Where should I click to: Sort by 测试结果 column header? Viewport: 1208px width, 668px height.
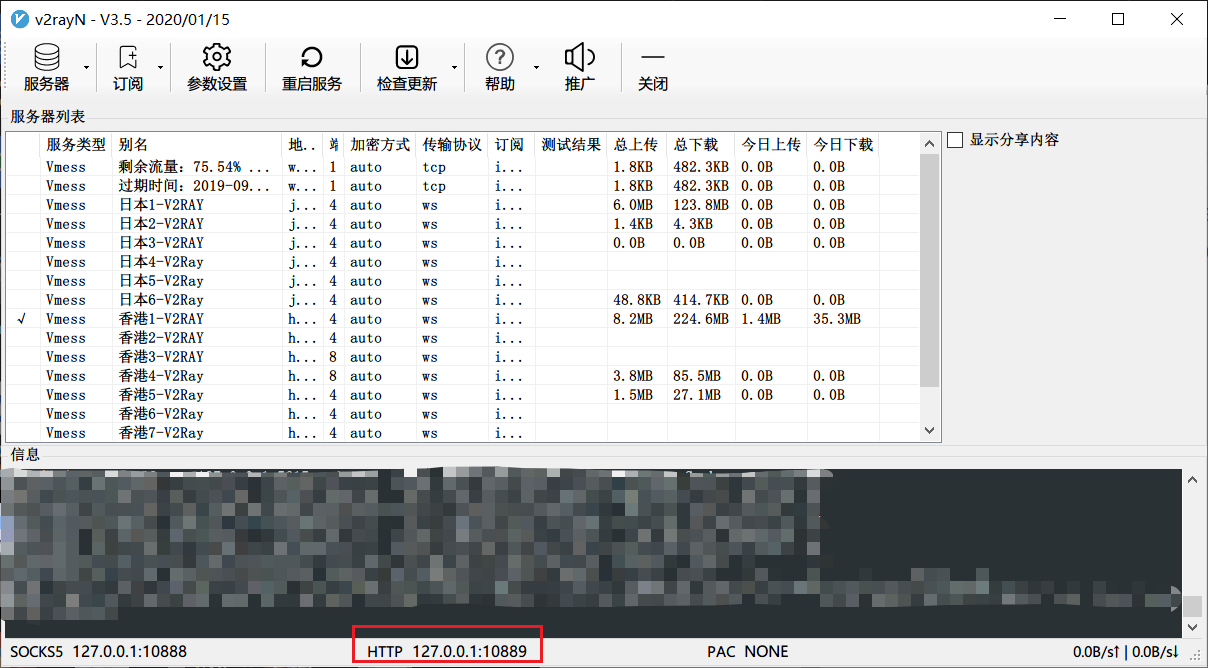pos(571,145)
